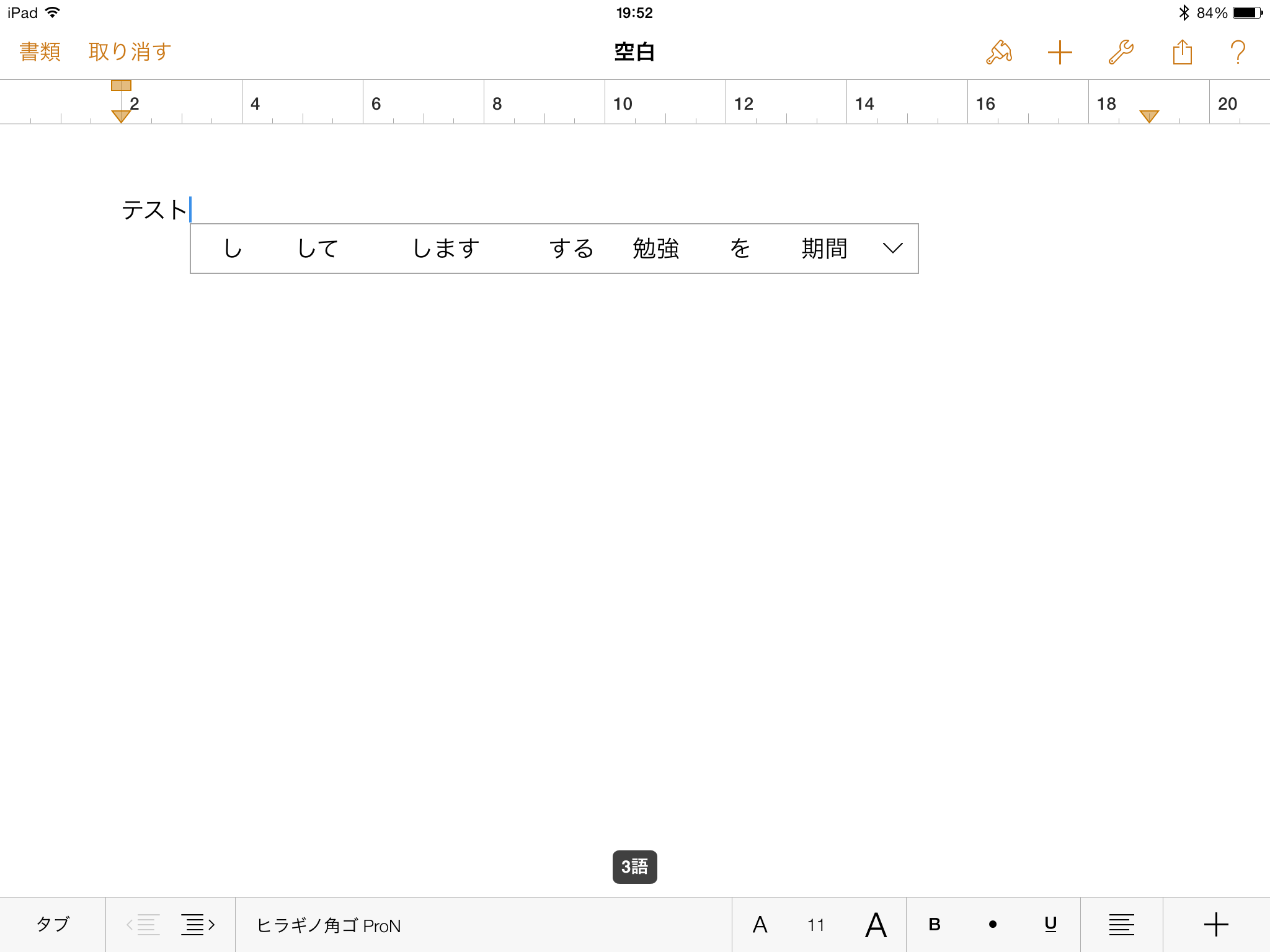Tap the plus icon in the bottom format bar

click(x=1216, y=925)
